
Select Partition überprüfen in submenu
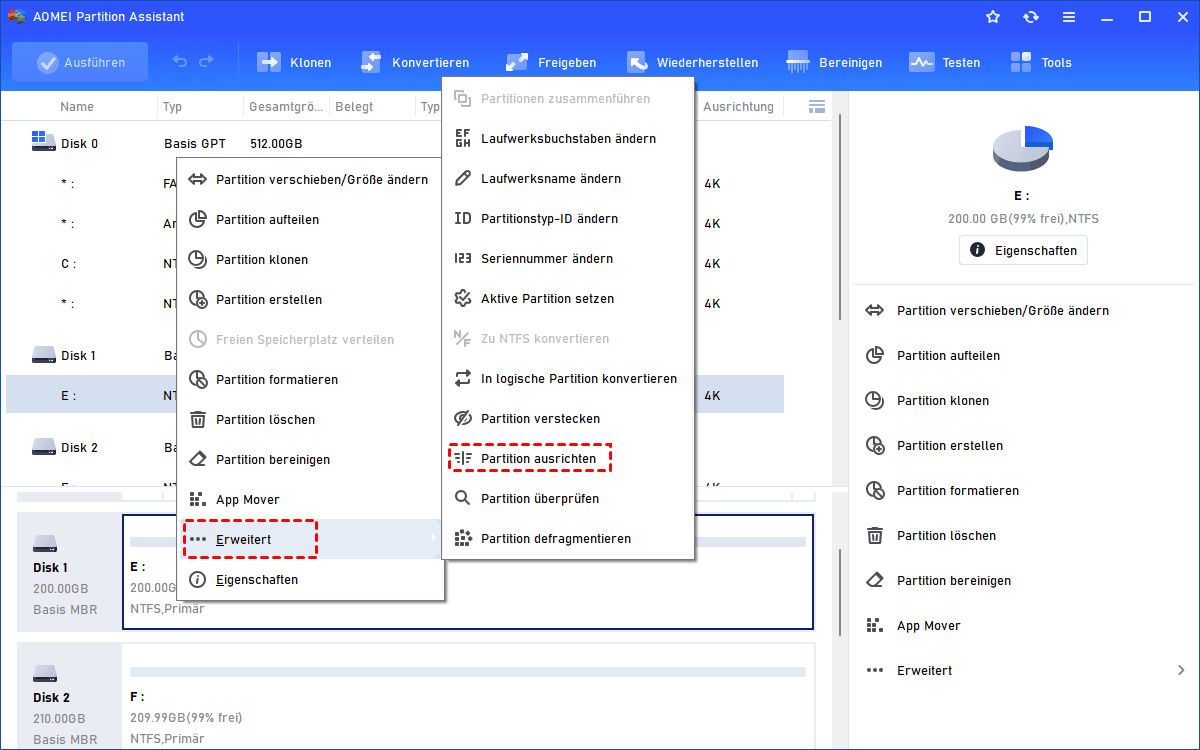click(x=567, y=499)
